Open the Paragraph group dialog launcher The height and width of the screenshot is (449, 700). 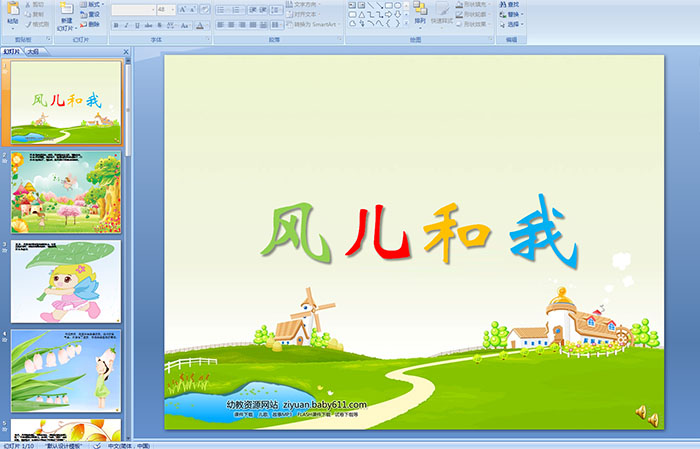point(340,39)
